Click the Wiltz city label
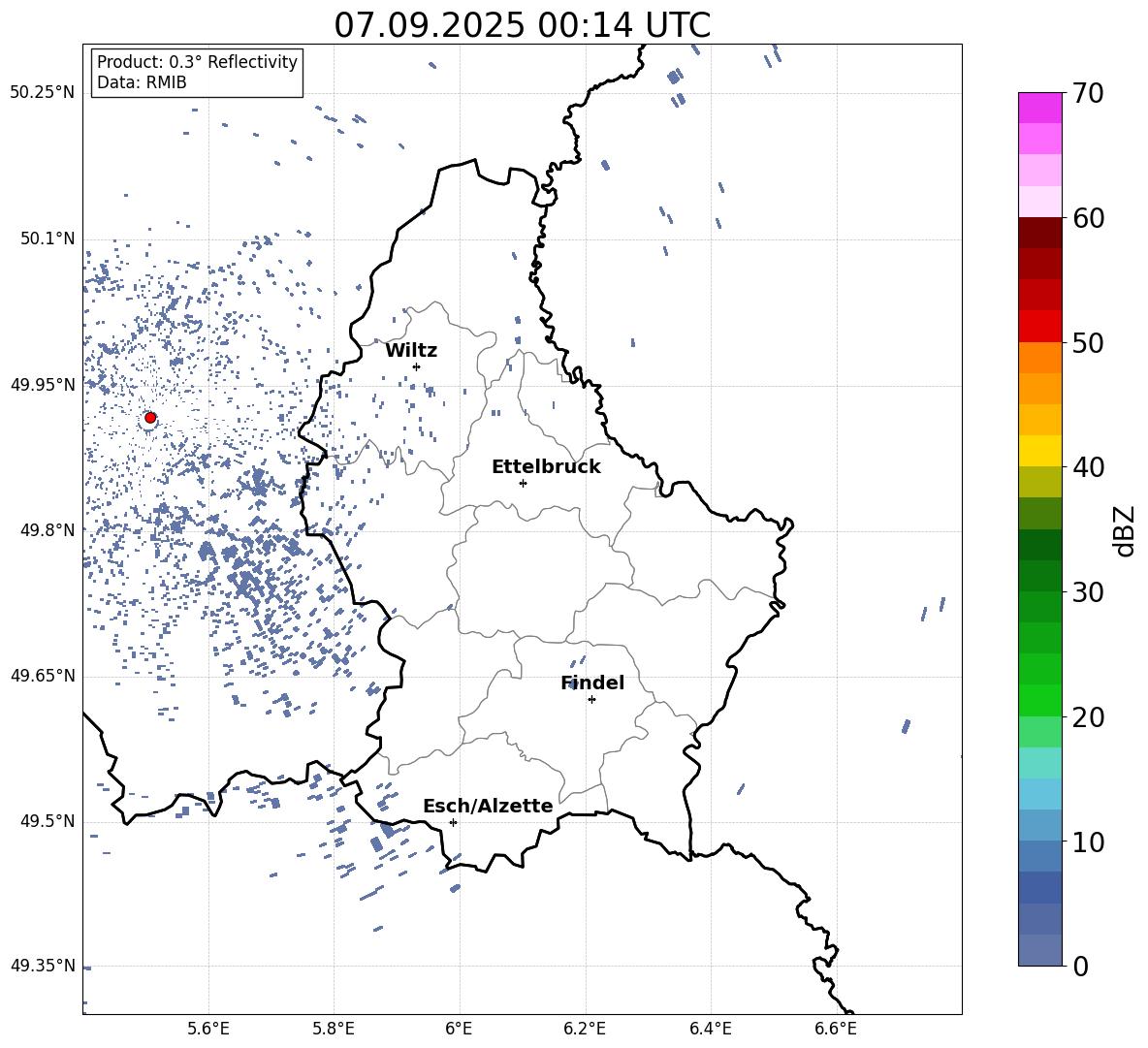Screen dimensions: 1148x1048 point(411,351)
